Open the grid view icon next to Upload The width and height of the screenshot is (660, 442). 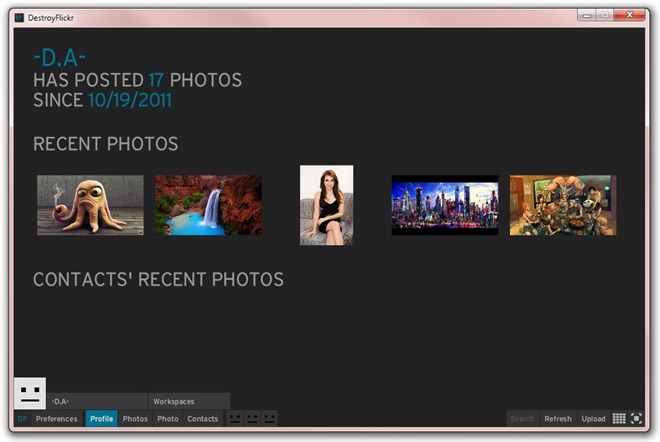[x=619, y=418]
